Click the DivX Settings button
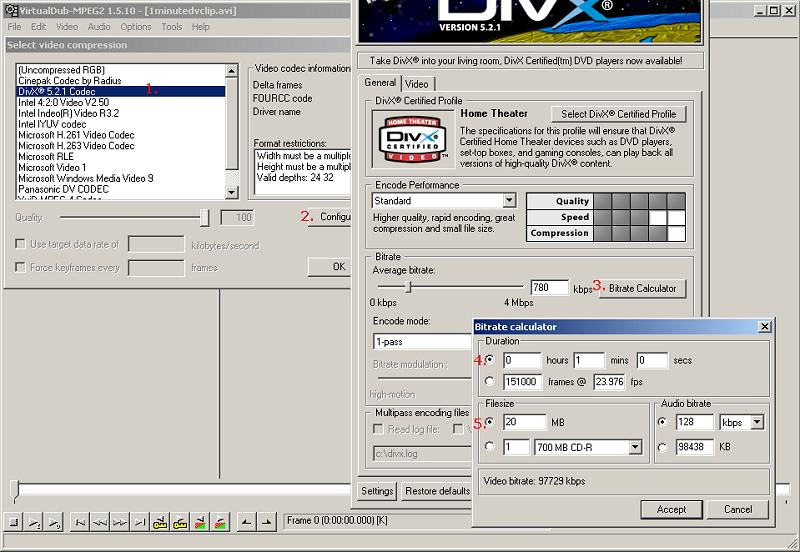 pos(377,491)
